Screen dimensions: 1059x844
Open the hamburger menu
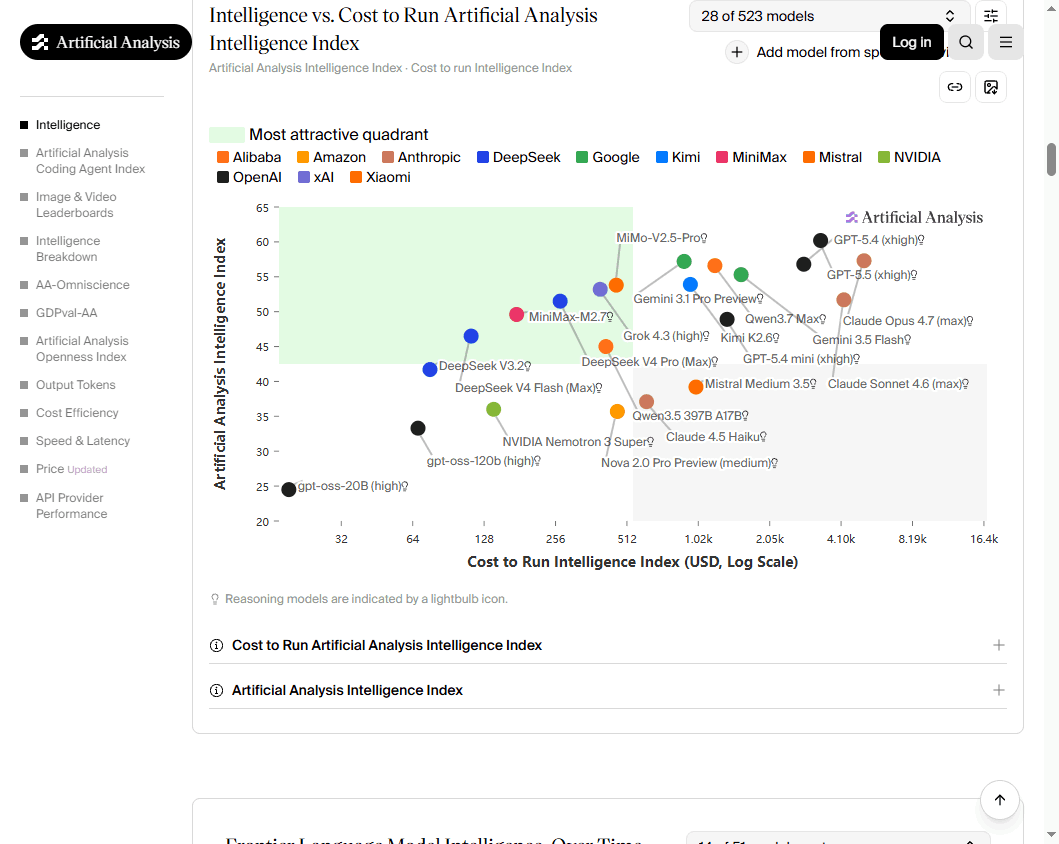[x=1006, y=43]
